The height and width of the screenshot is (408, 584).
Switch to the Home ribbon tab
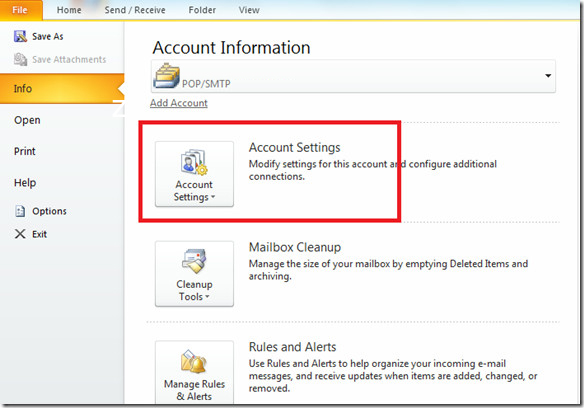click(69, 10)
